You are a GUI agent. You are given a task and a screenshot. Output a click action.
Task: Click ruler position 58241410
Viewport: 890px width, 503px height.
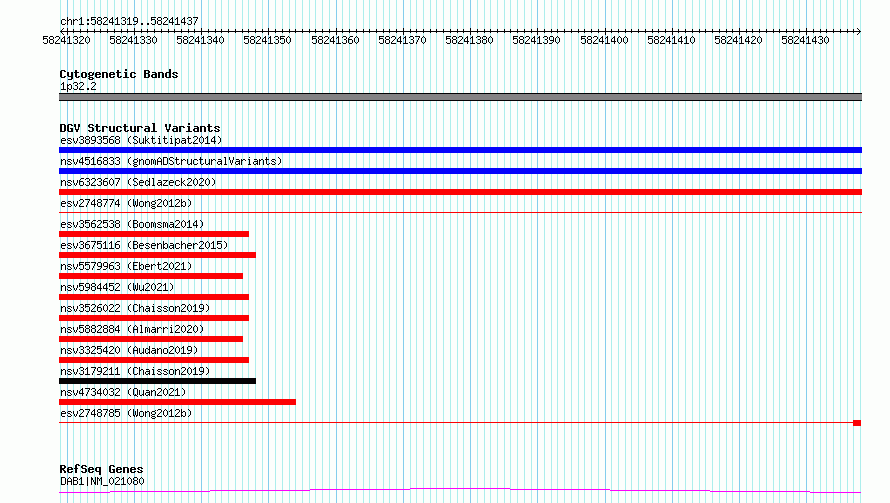click(671, 40)
